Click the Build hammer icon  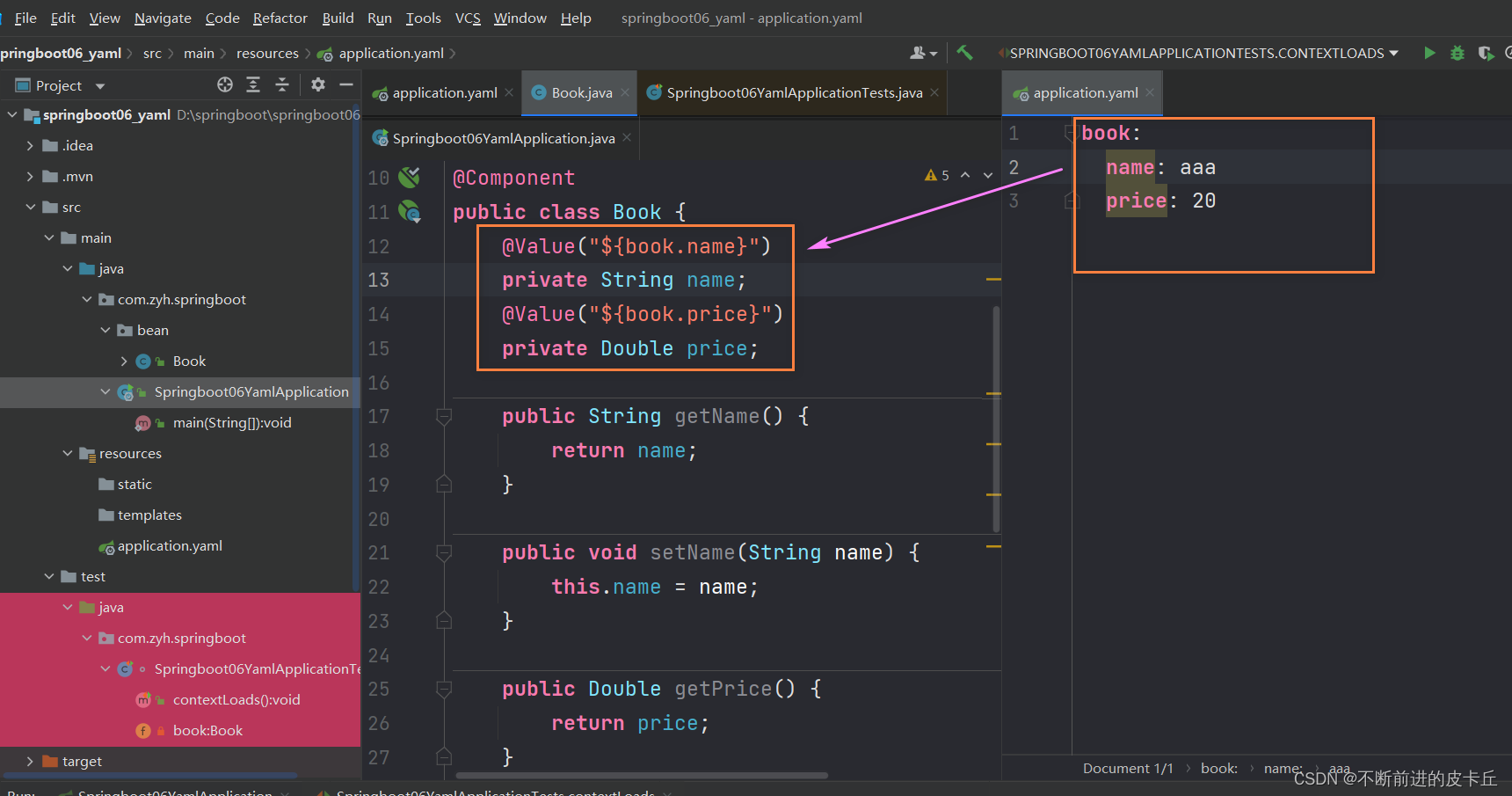(964, 53)
